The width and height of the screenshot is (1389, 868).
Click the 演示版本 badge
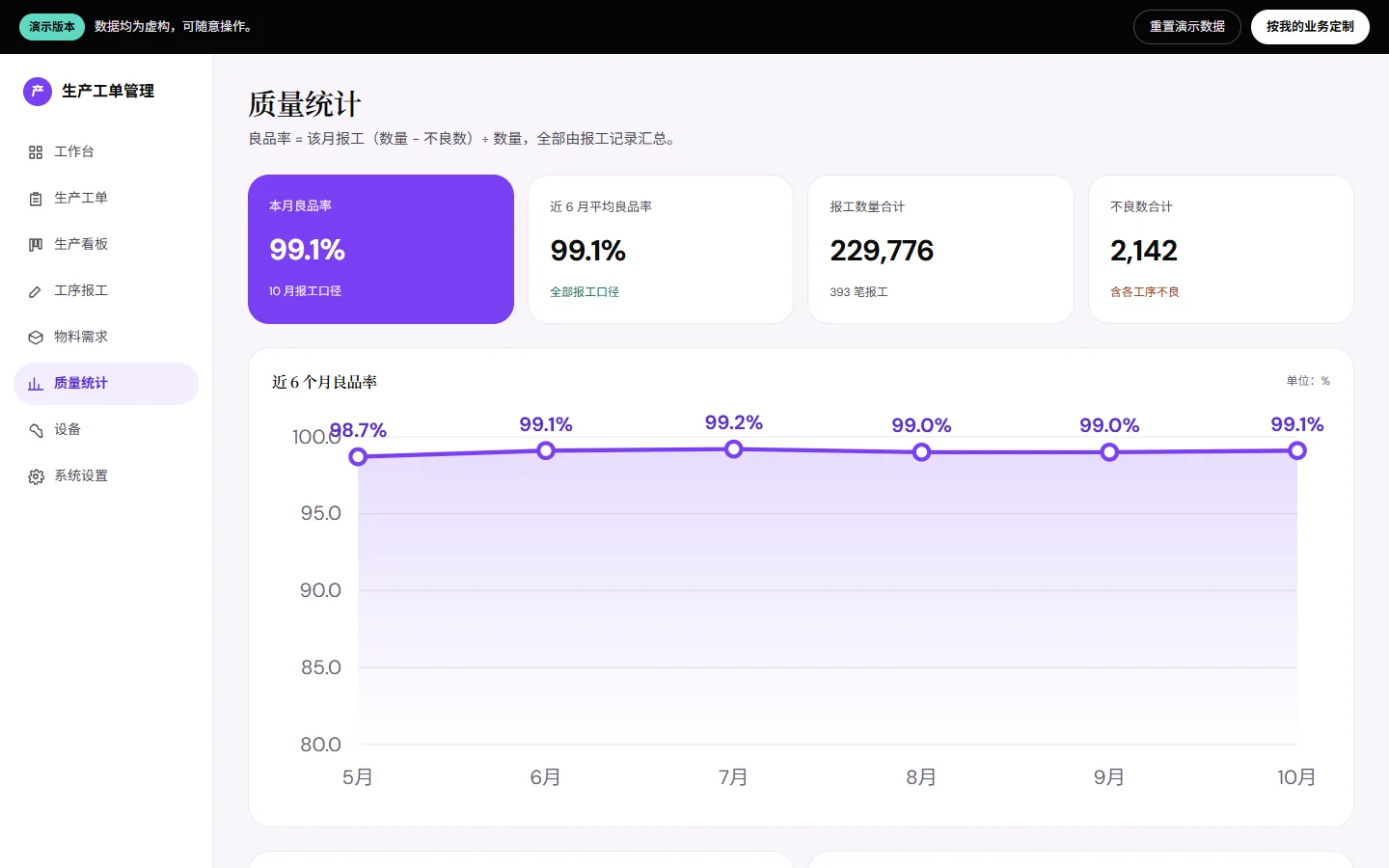click(x=52, y=27)
